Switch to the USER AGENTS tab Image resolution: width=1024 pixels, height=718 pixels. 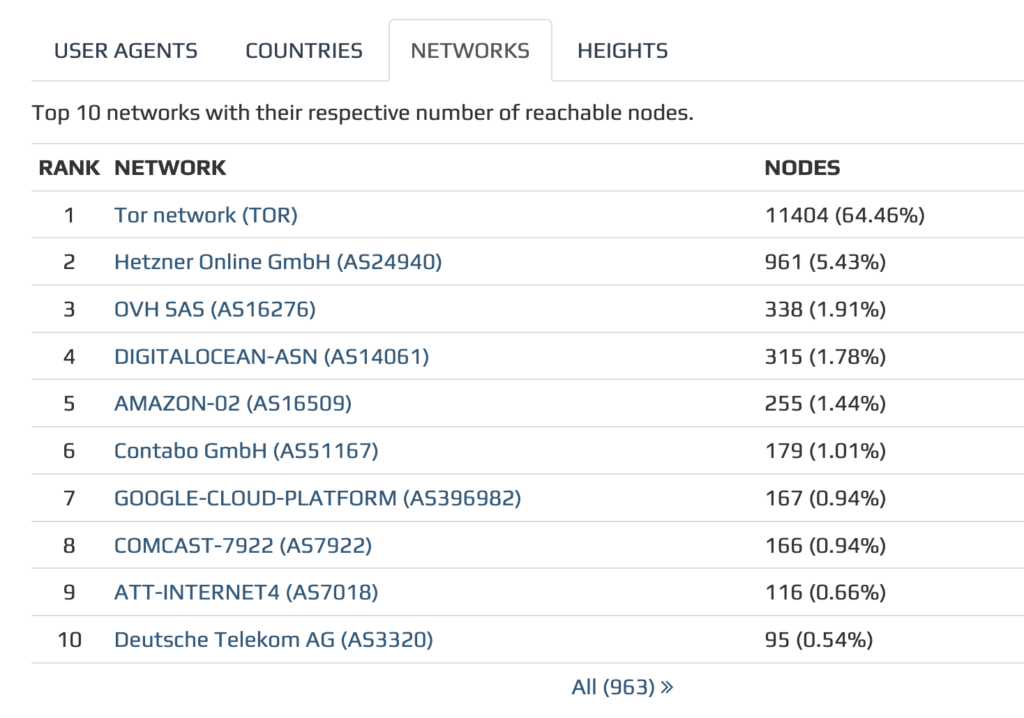[125, 50]
